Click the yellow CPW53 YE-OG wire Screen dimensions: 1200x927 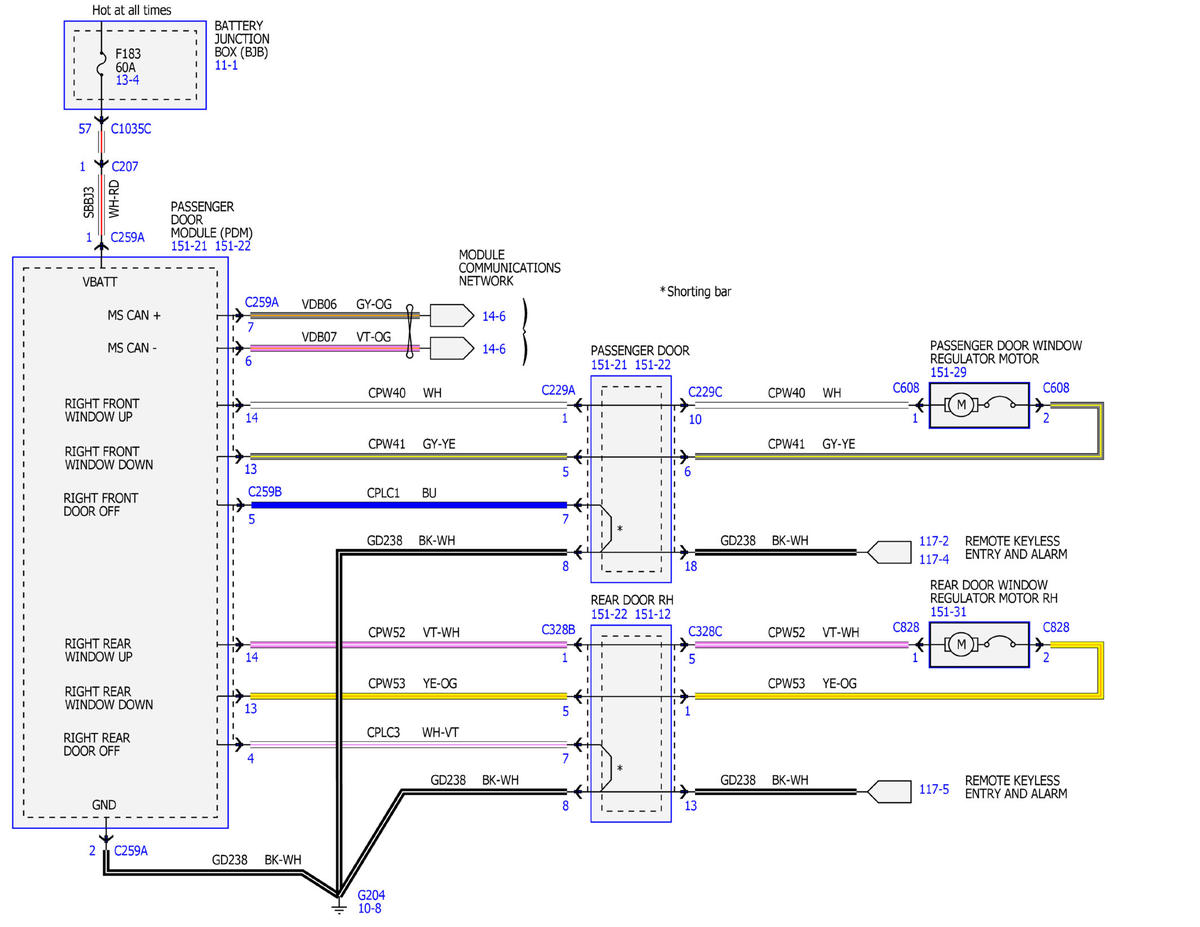408,696
